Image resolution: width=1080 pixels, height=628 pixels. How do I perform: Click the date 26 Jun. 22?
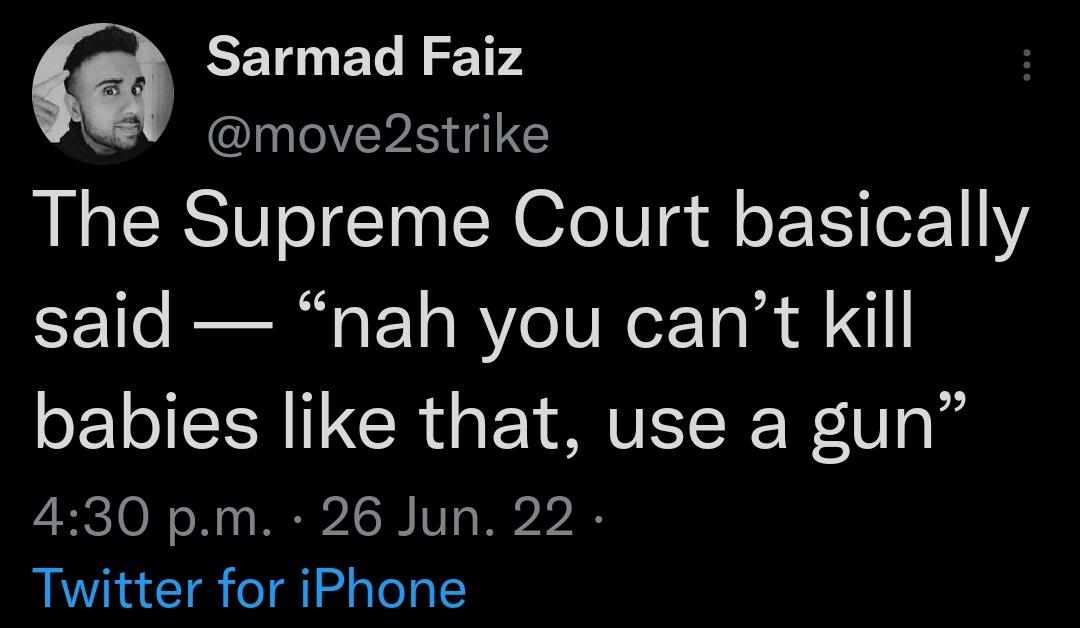click(450, 518)
